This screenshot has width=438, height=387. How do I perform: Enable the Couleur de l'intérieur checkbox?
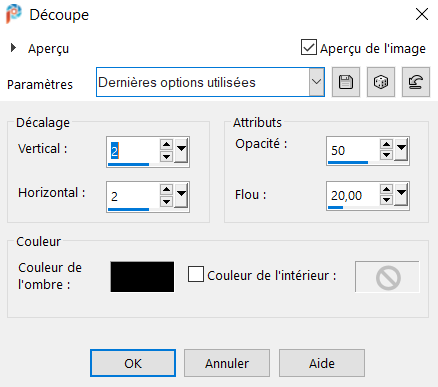196,274
